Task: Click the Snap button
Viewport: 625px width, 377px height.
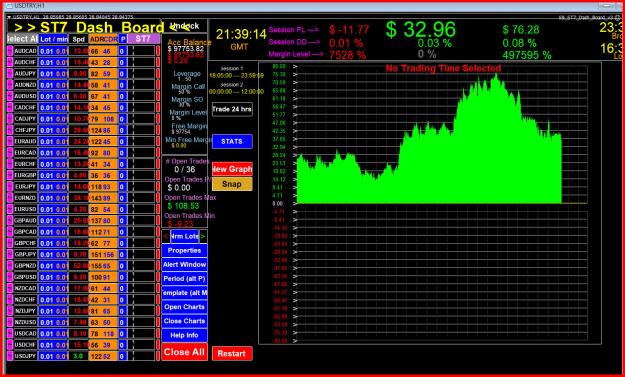Action: pos(232,184)
